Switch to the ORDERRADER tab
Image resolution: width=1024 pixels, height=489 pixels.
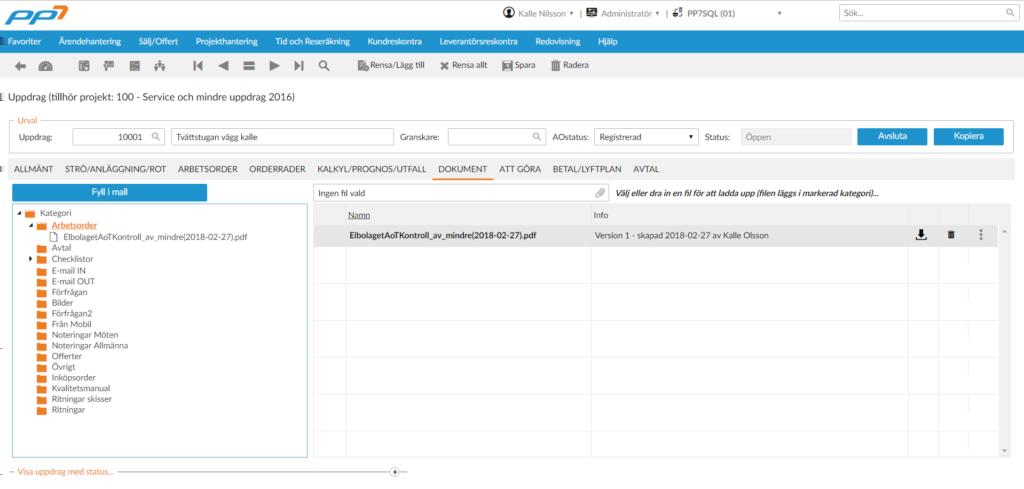278,169
